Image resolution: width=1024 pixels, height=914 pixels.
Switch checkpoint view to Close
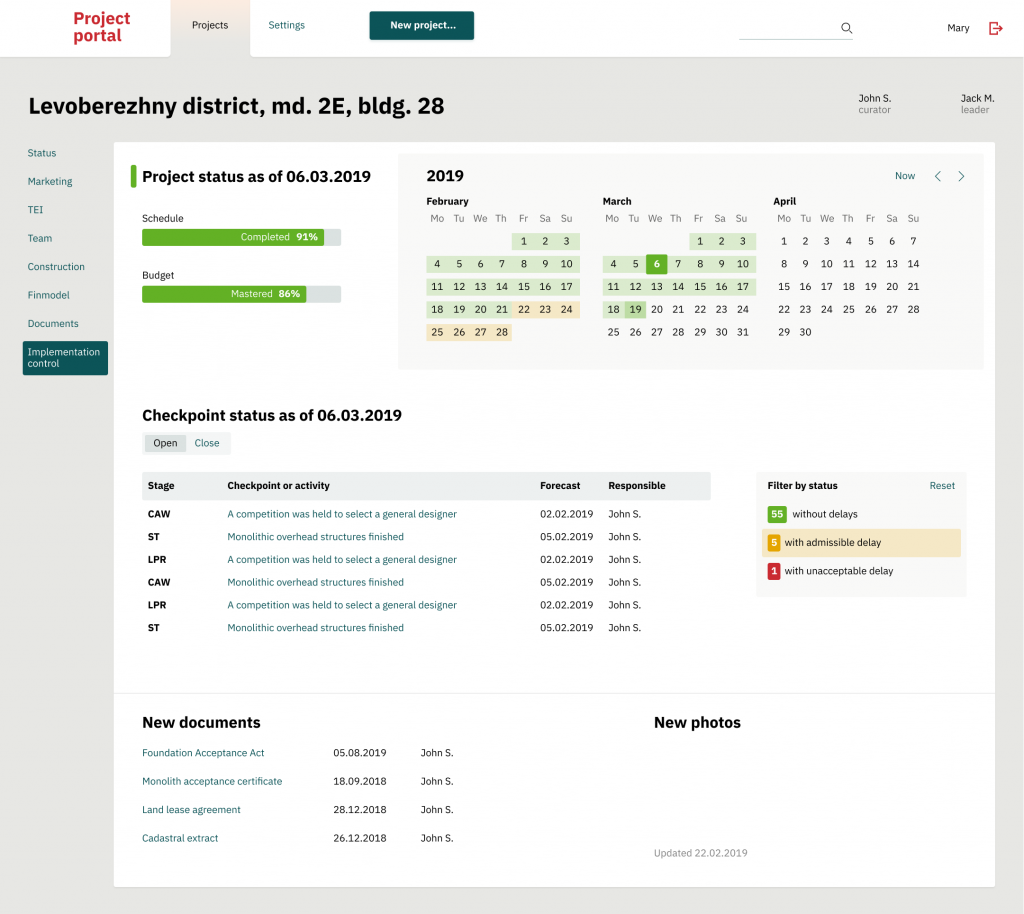click(207, 443)
